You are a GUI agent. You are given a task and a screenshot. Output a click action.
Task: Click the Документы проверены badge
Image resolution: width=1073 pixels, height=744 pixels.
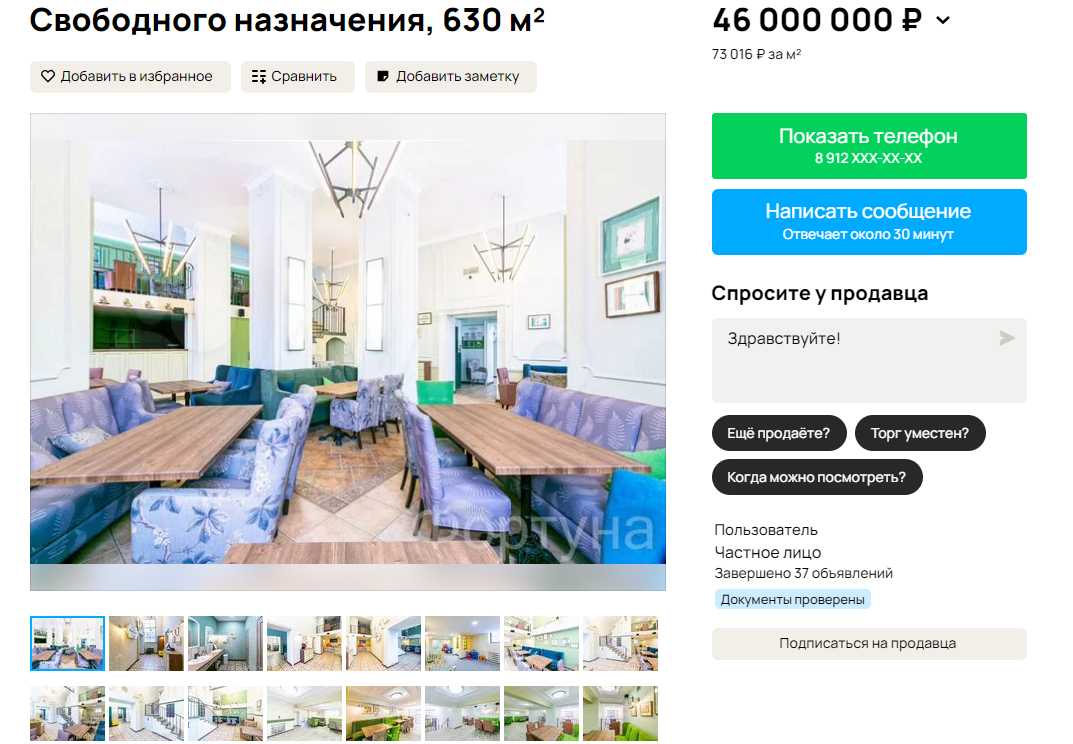[x=792, y=600]
